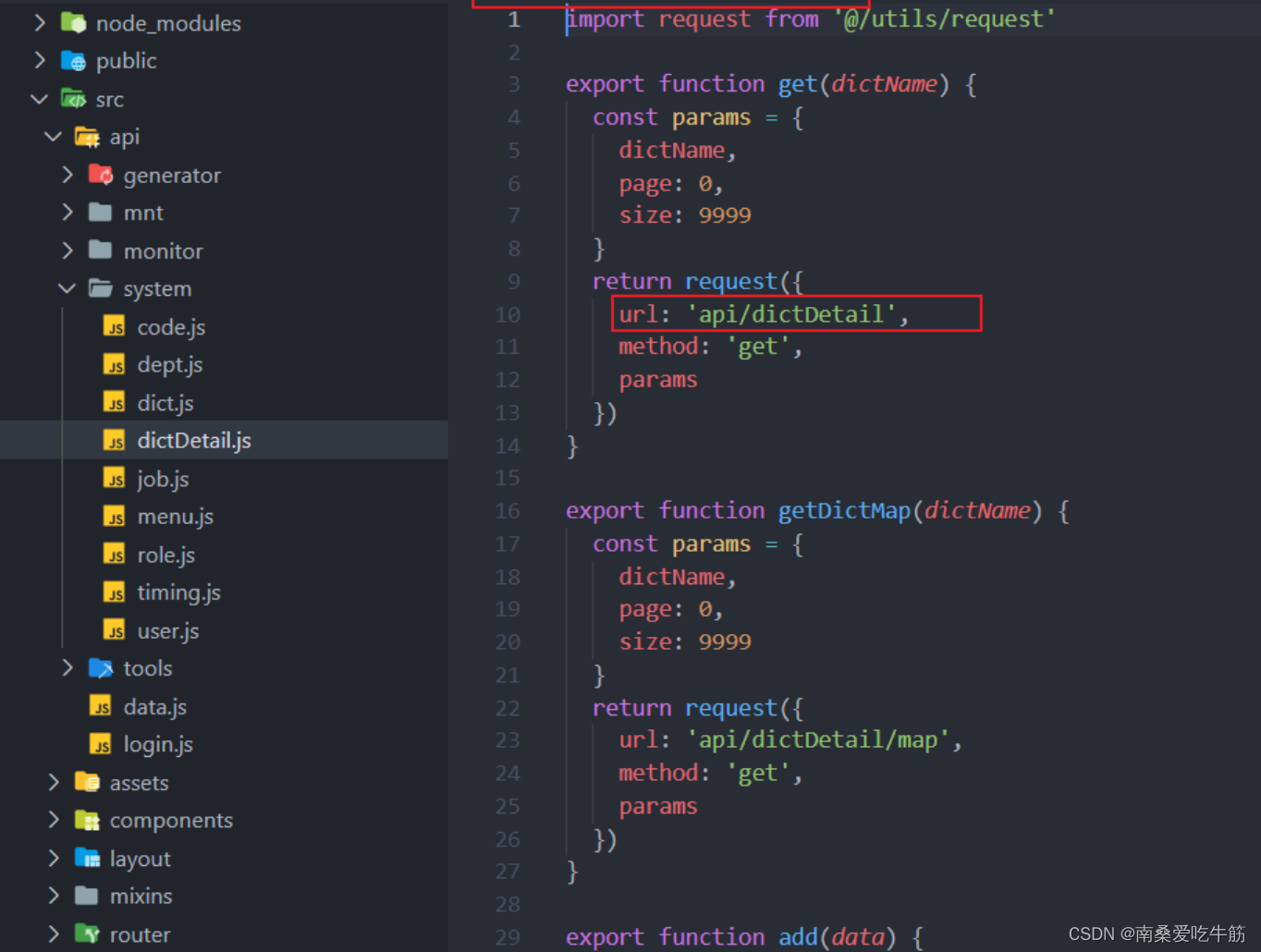Collapse the system folder chevron
The width and height of the screenshot is (1261, 952).
tap(67, 288)
